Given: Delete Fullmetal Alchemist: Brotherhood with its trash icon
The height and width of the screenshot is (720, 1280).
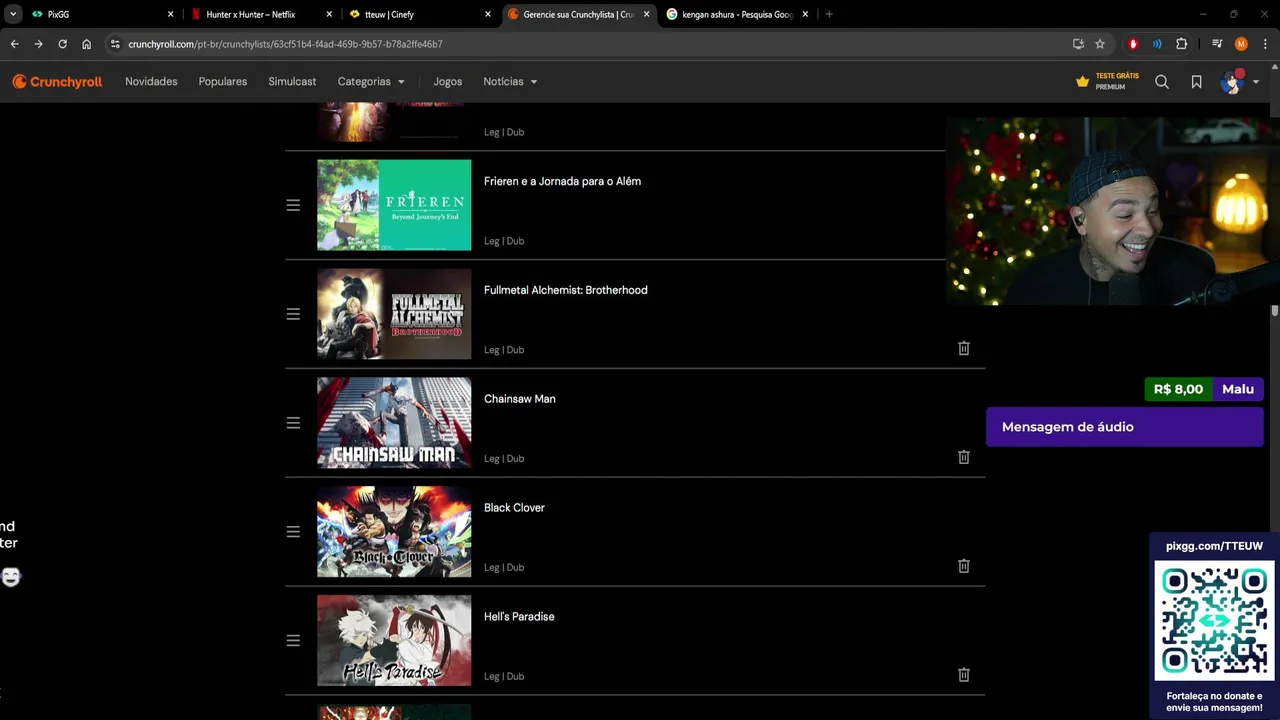Looking at the screenshot, I should click(964, 348).
